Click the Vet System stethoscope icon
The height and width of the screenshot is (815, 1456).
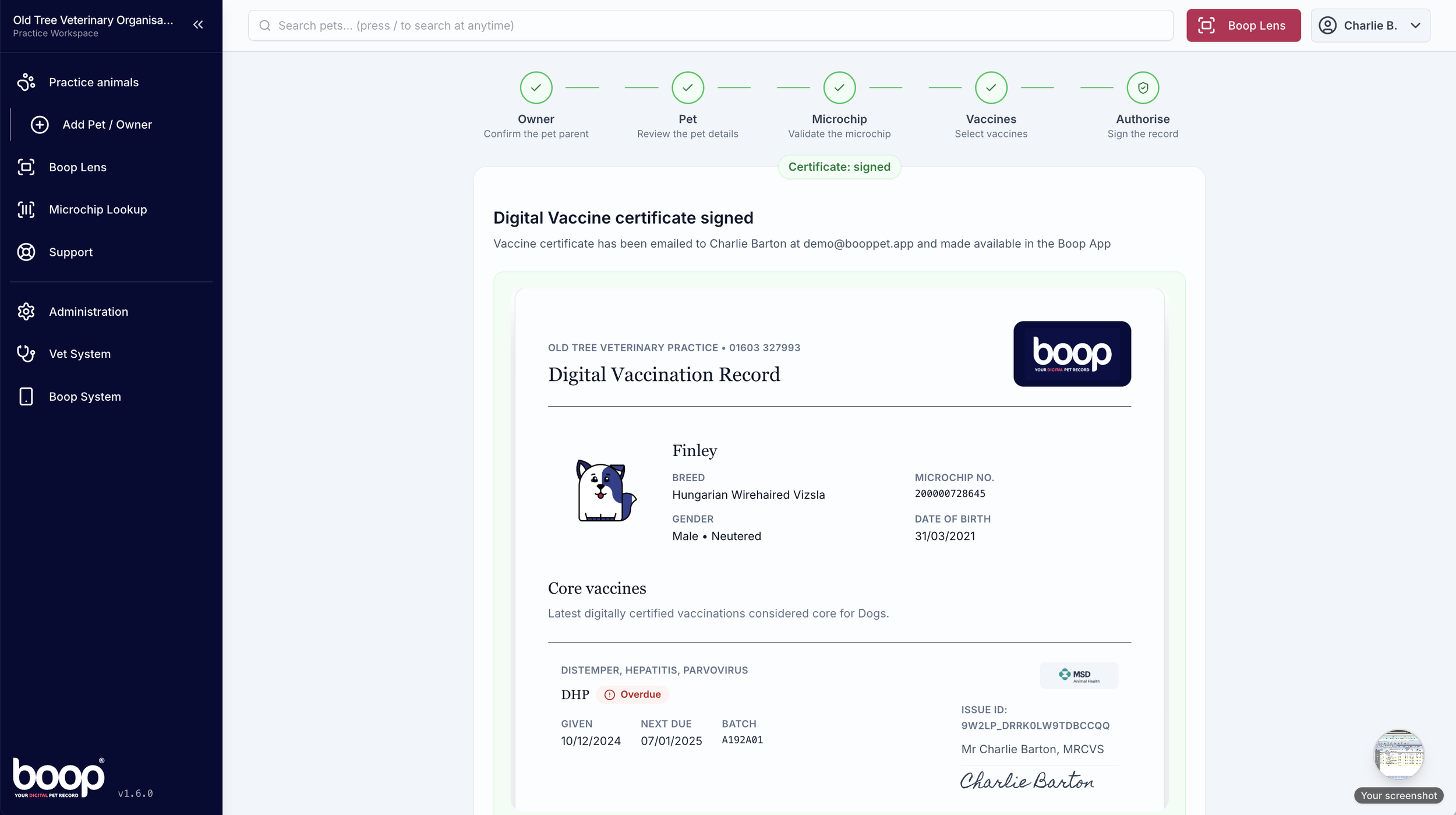[26, 354]
